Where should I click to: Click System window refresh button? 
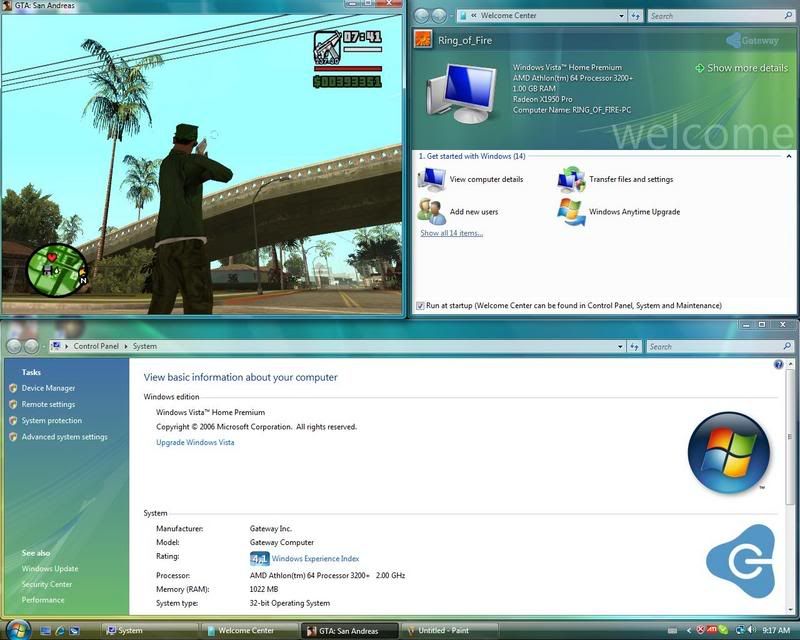[x=635, y=347]
